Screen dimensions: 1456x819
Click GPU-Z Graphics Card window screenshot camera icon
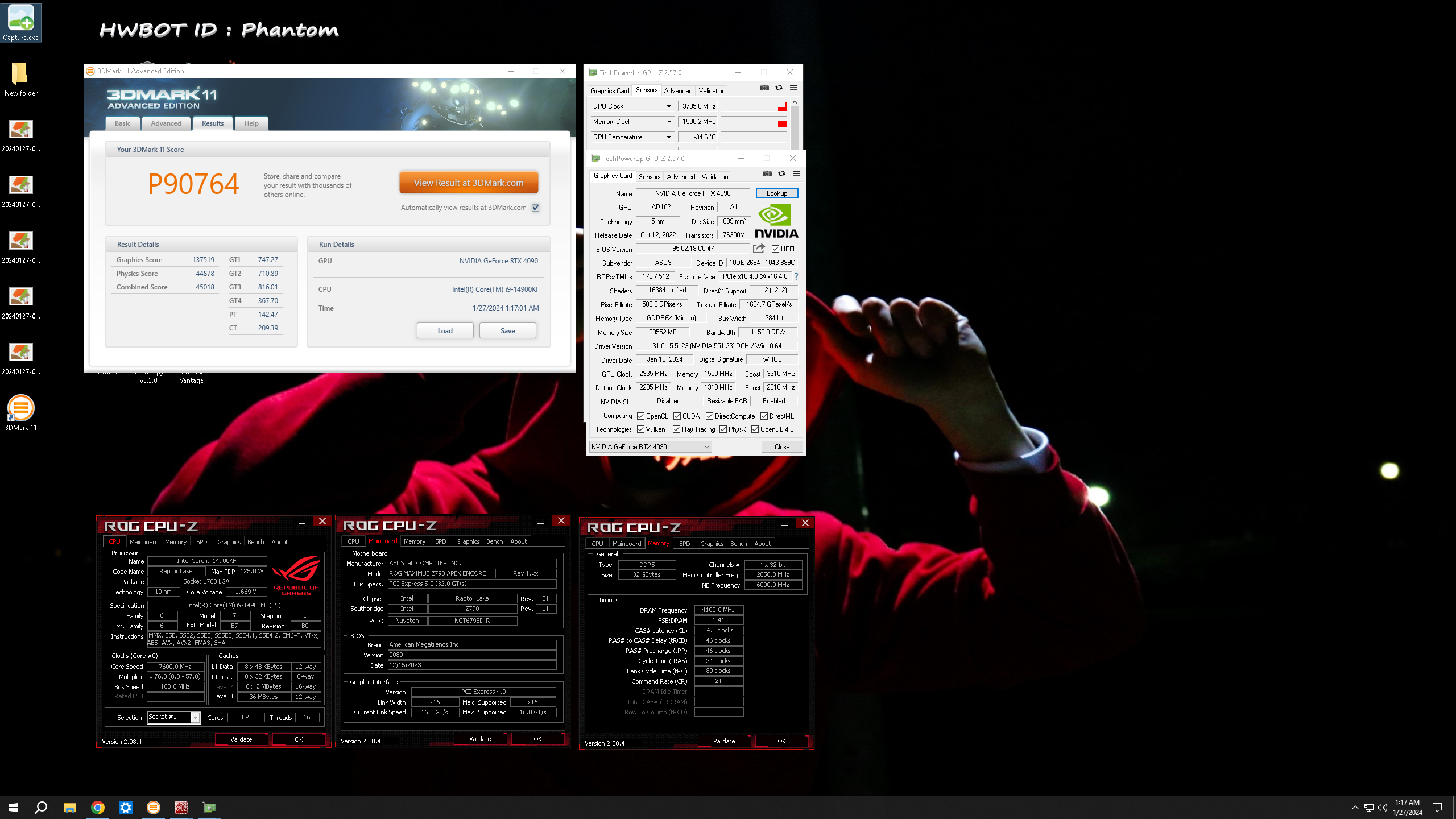(767, 174)
